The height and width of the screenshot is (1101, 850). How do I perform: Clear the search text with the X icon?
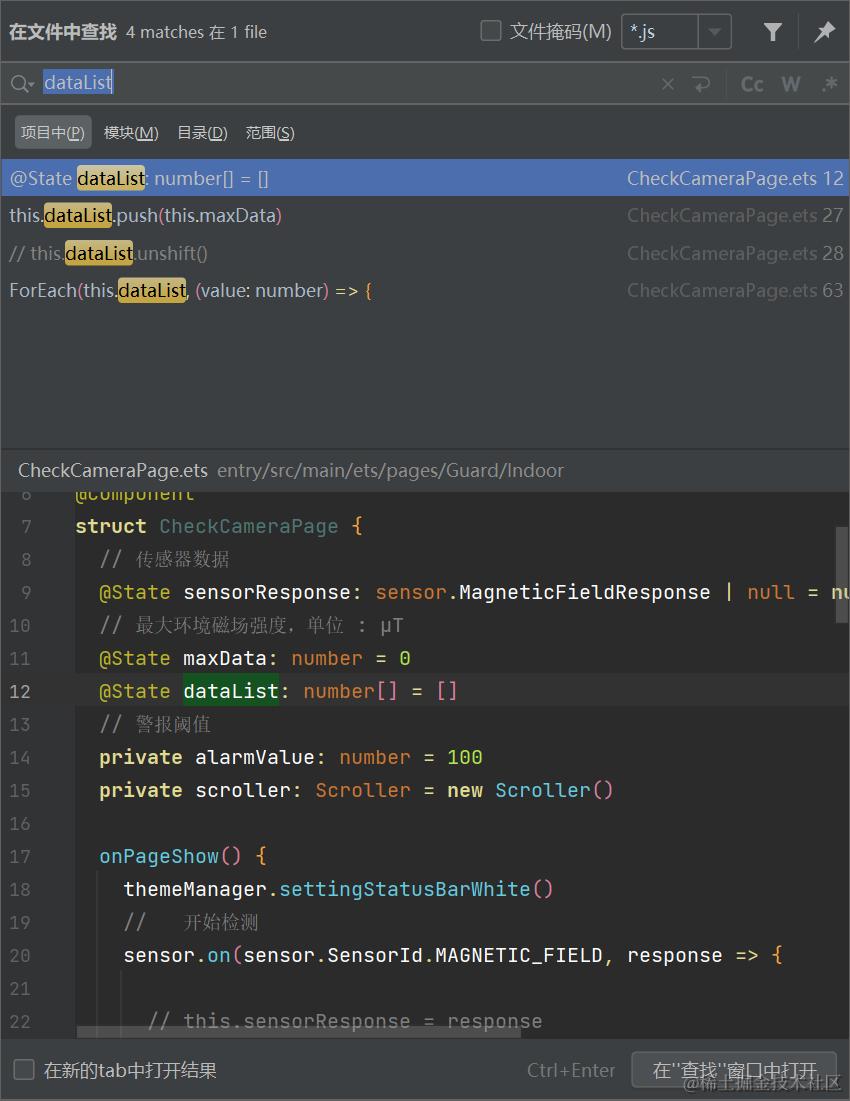coord(668,84)
